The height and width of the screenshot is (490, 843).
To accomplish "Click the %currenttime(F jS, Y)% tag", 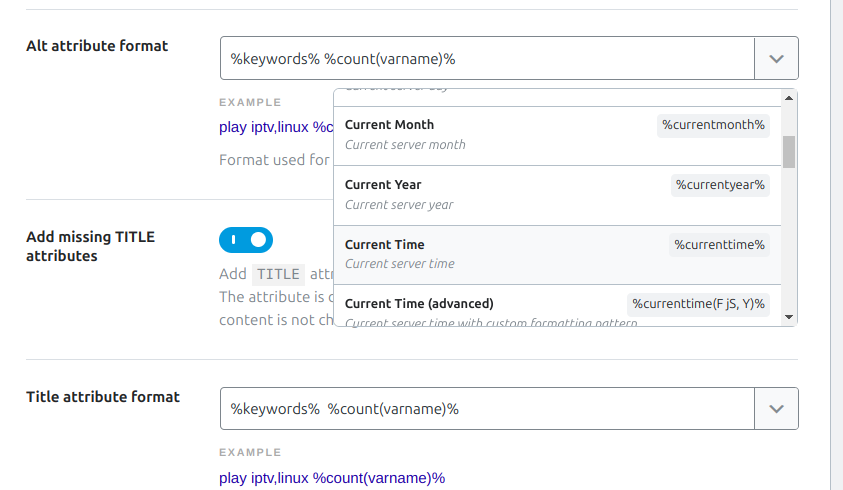I will click(x=699, y=304).
